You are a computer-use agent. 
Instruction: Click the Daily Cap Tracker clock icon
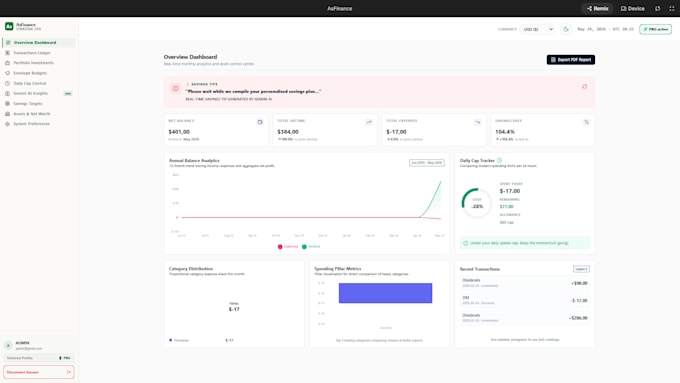click(x=499, y=160)
